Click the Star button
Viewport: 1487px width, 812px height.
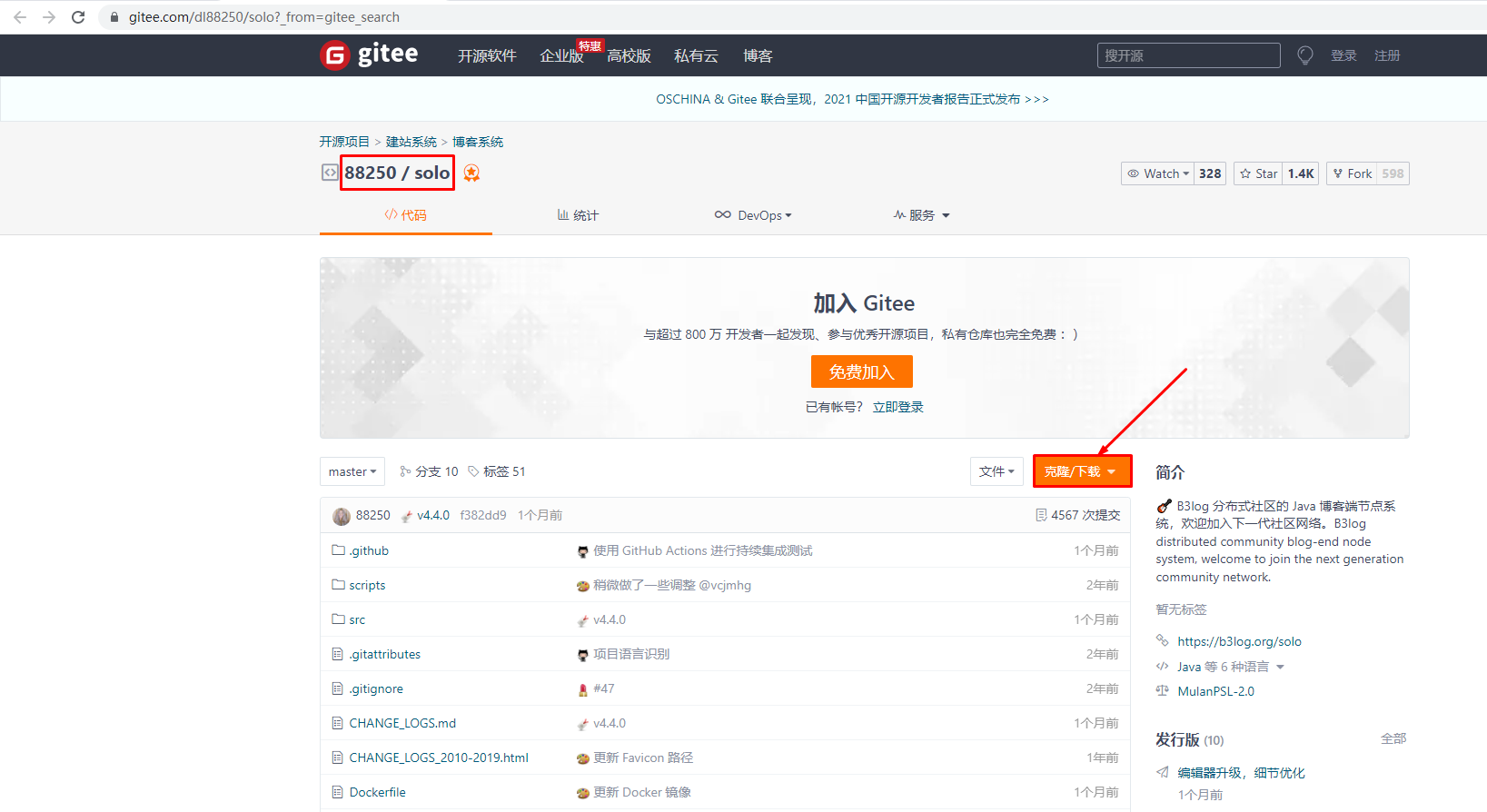tap(1258, 173)
